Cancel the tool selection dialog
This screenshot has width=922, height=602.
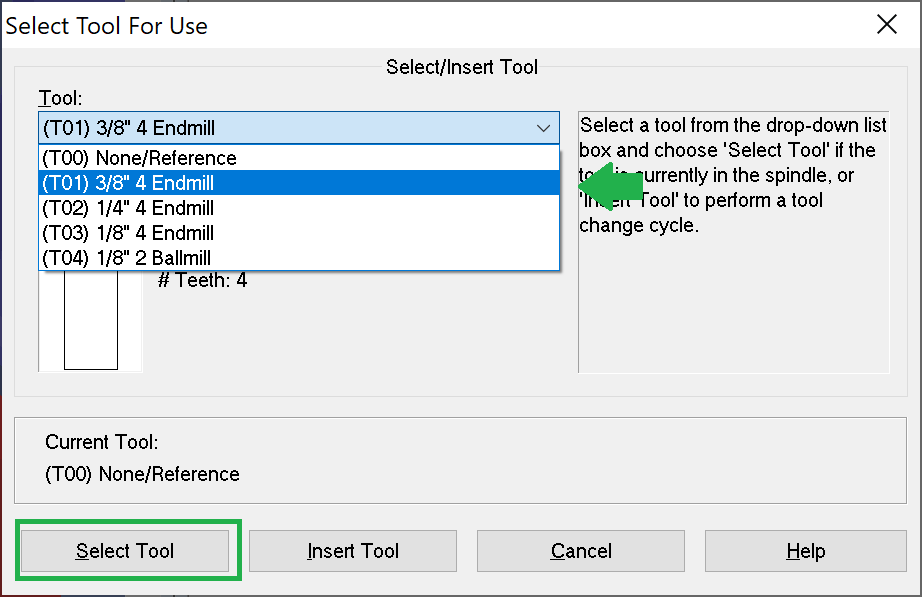[581, 551]
